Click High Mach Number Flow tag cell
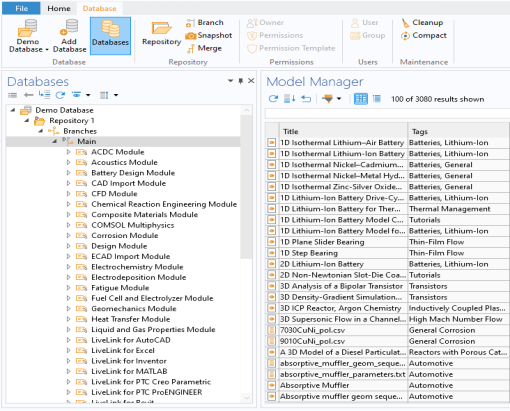The height and width of the screenshot is (411, 510). [459, 319]
